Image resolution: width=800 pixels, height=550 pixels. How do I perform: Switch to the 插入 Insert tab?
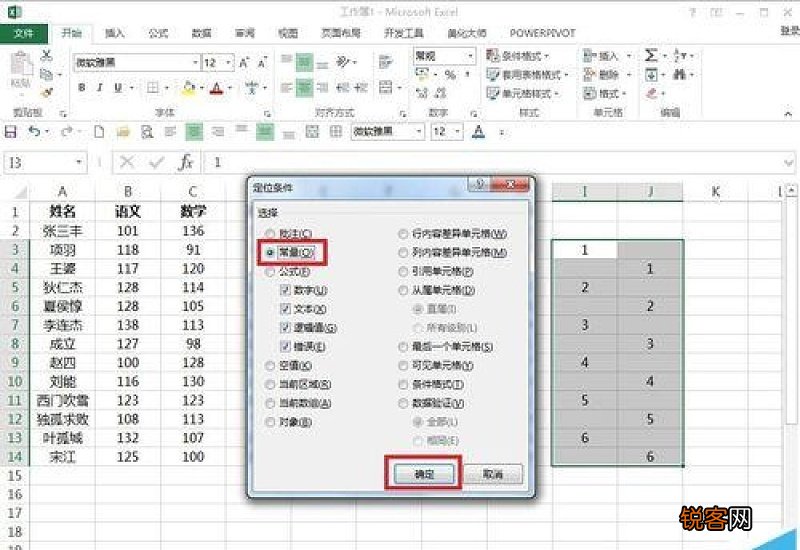(x=114, y=33)
